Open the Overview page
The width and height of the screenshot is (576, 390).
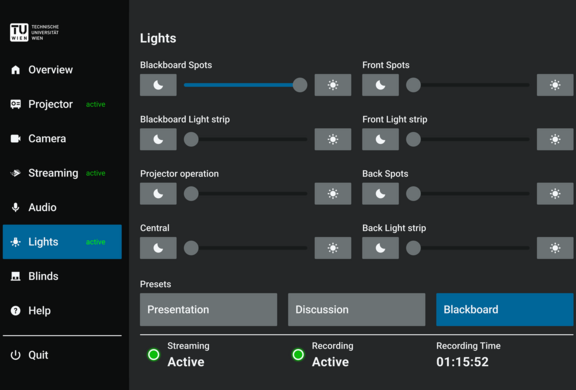(x=62, y=70)
